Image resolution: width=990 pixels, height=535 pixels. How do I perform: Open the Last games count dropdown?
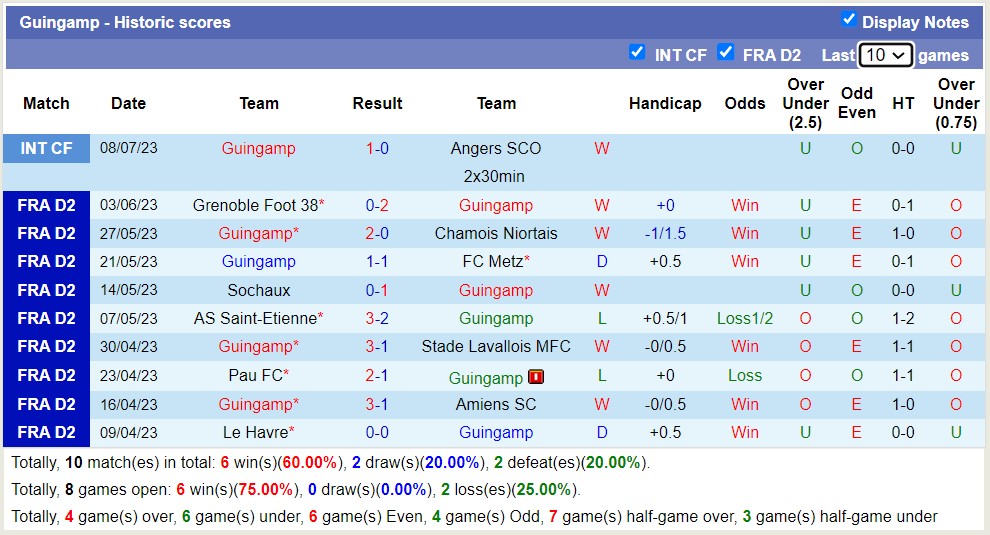(x=885, y=55)
